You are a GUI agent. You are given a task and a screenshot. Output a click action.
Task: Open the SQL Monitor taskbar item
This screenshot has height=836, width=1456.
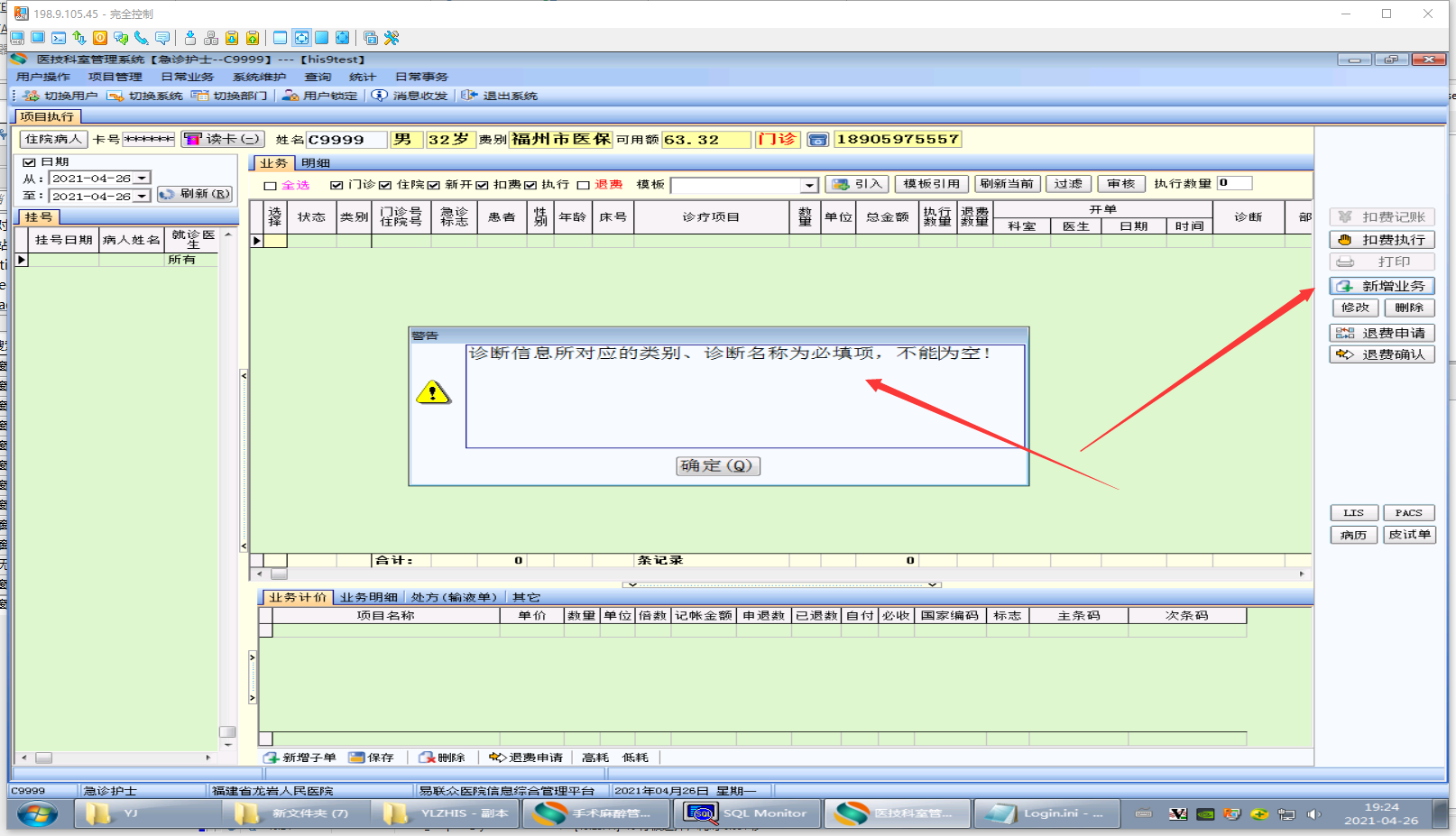pos(748,813)
